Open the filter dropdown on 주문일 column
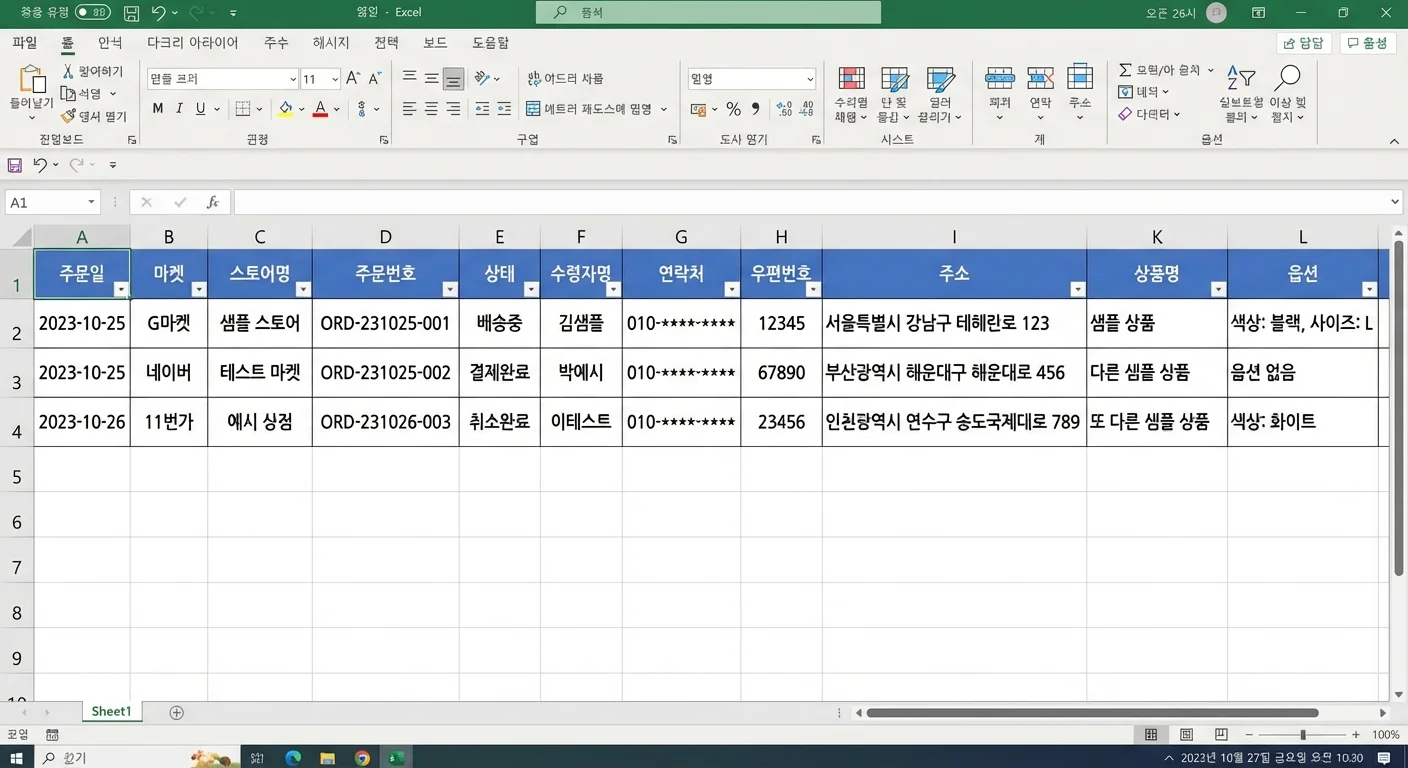The height and width of the screenshot is (768, 1408). (121, 289)
